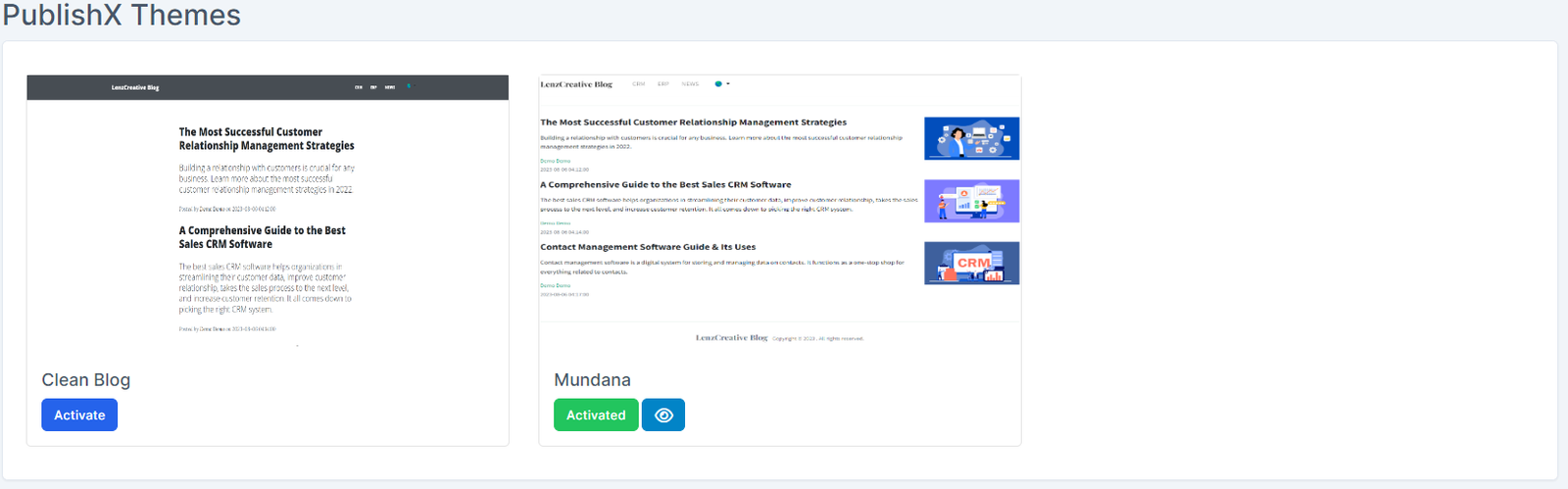Click LenzCreative Blog logo in Clean Blog header
This screenshot has height=489, width=1568.
tap(135, 87)
